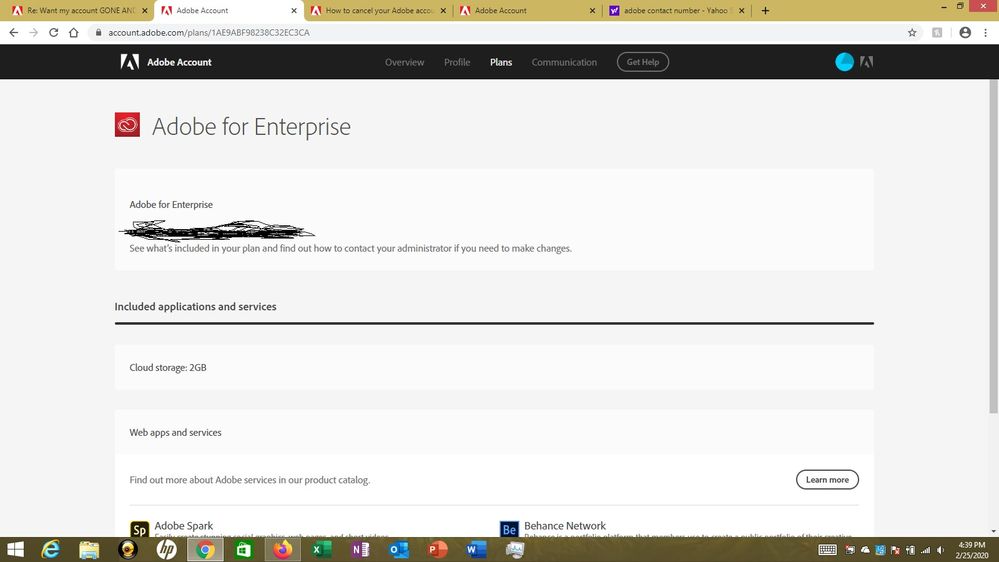This screenshot has height=562, width=999.
Task: Launch Internet Explorer from taskbar
Action: point(50,549)
